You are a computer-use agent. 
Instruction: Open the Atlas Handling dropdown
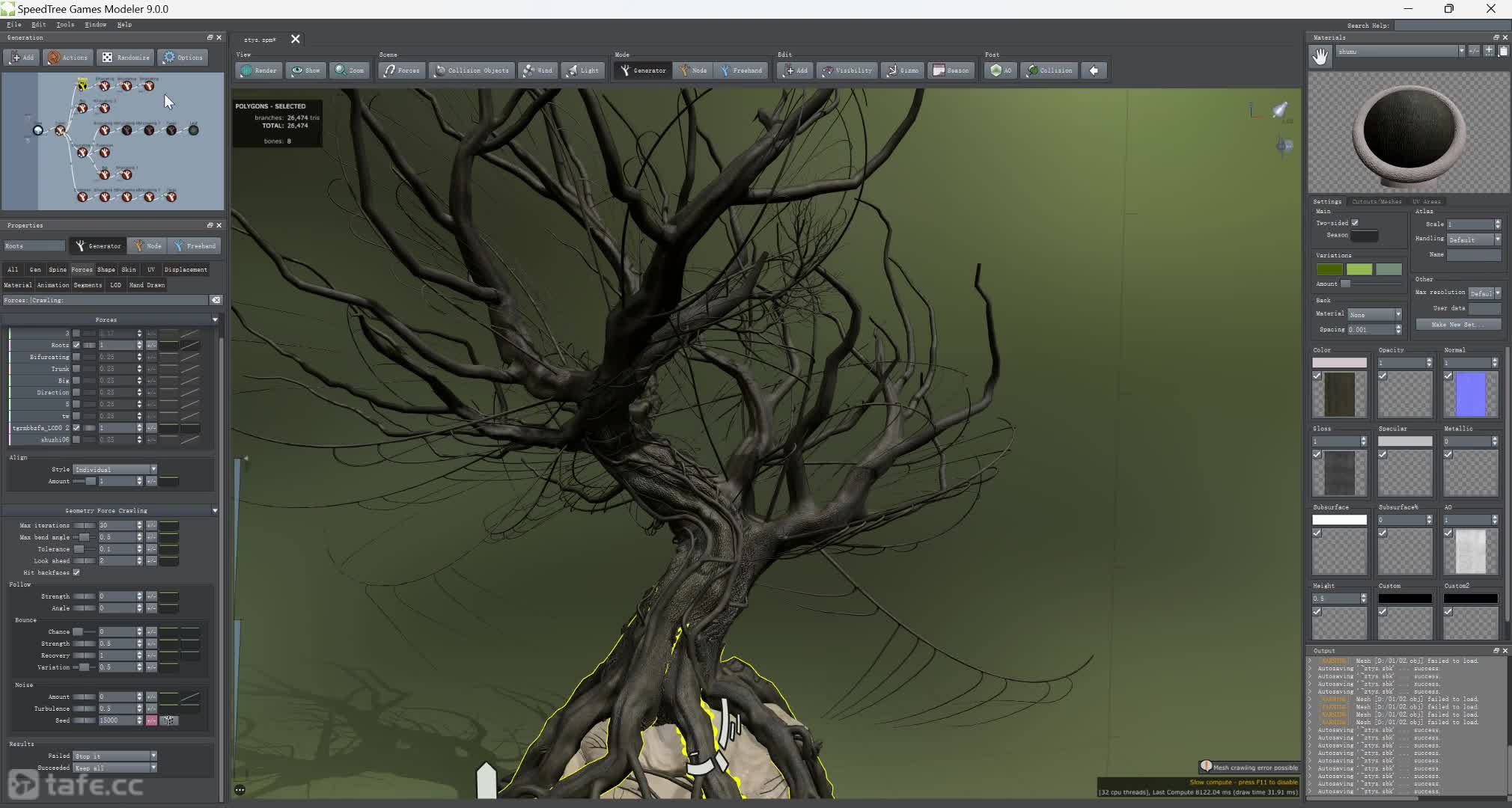tap(1474, 239)
